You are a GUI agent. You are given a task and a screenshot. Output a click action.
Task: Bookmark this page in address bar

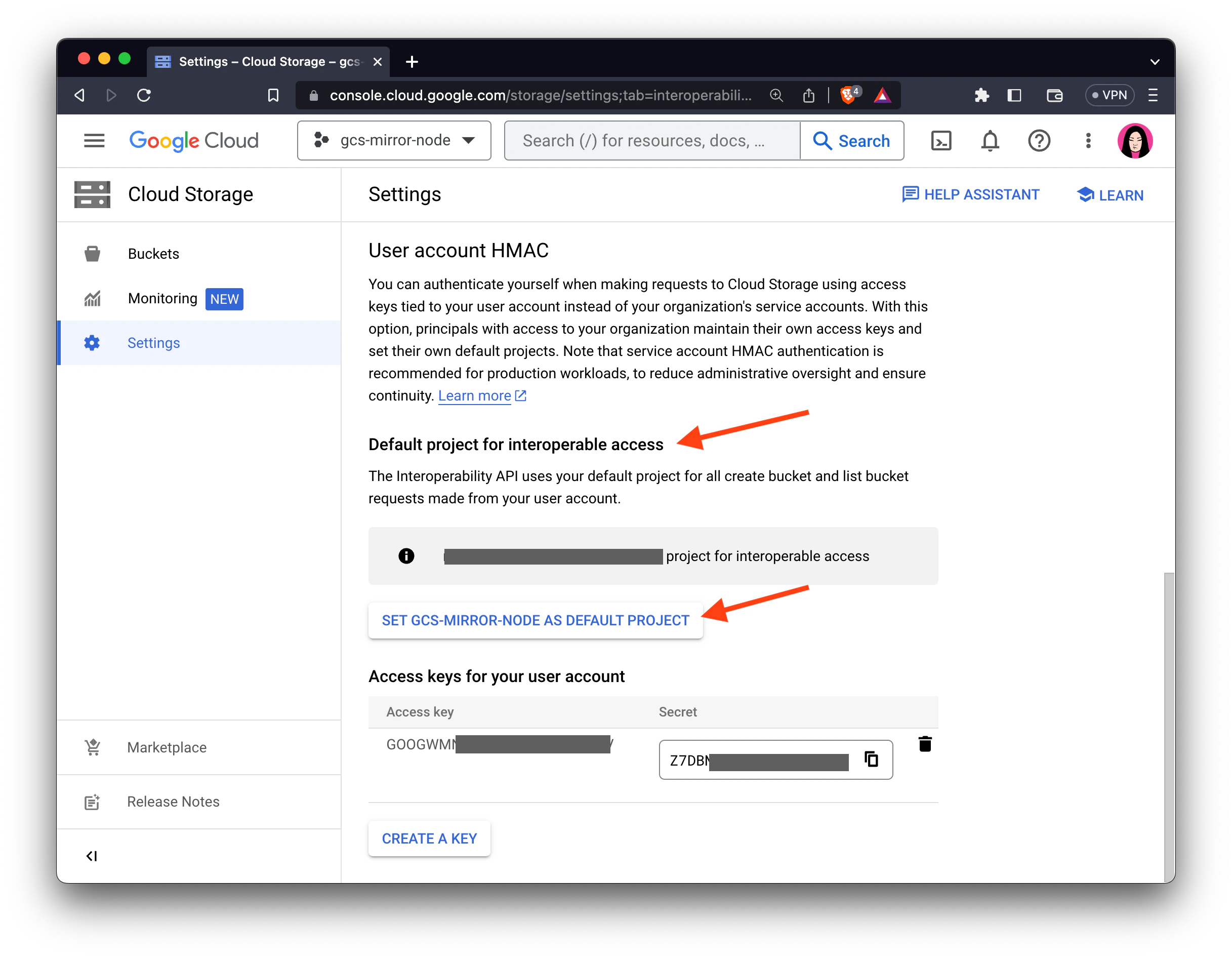click(273, 95)
